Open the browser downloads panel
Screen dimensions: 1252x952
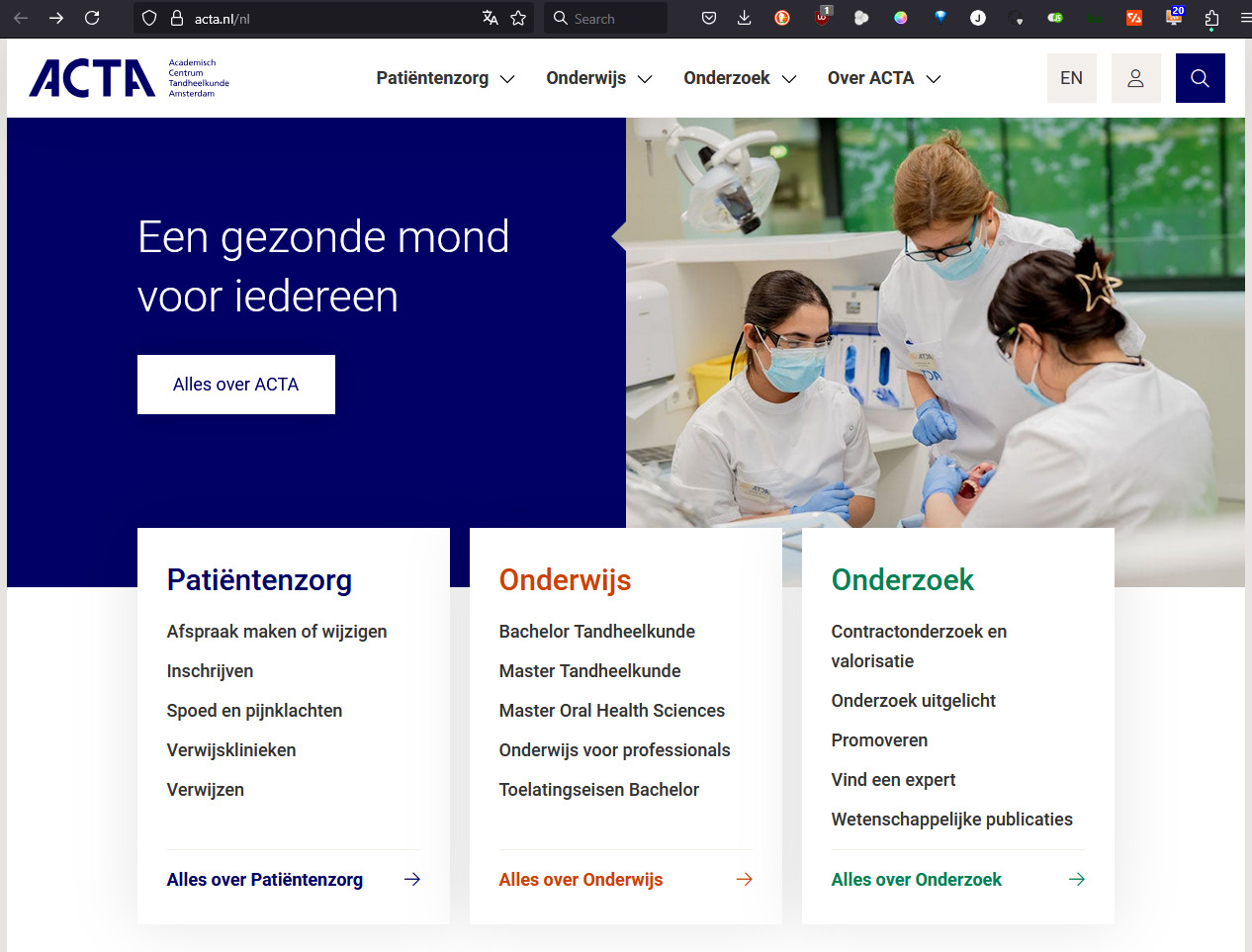(x=745, y=18)
